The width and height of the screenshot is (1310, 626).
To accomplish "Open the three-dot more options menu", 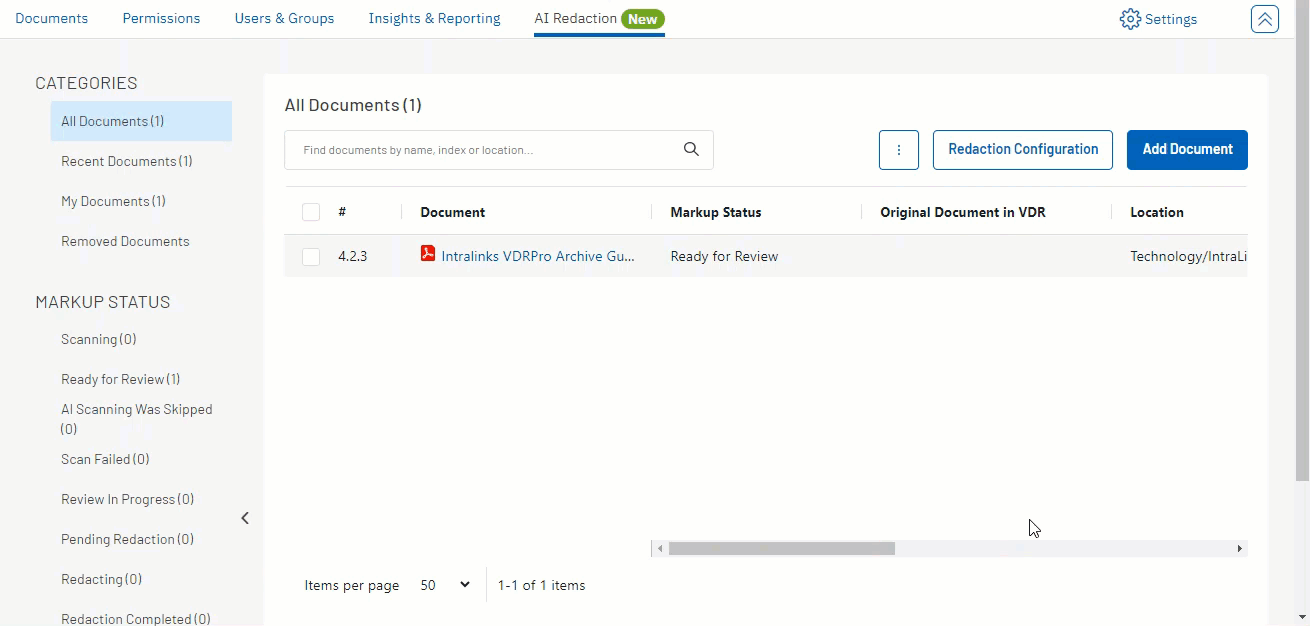I will pyautogui.click(x=899, y=150).
